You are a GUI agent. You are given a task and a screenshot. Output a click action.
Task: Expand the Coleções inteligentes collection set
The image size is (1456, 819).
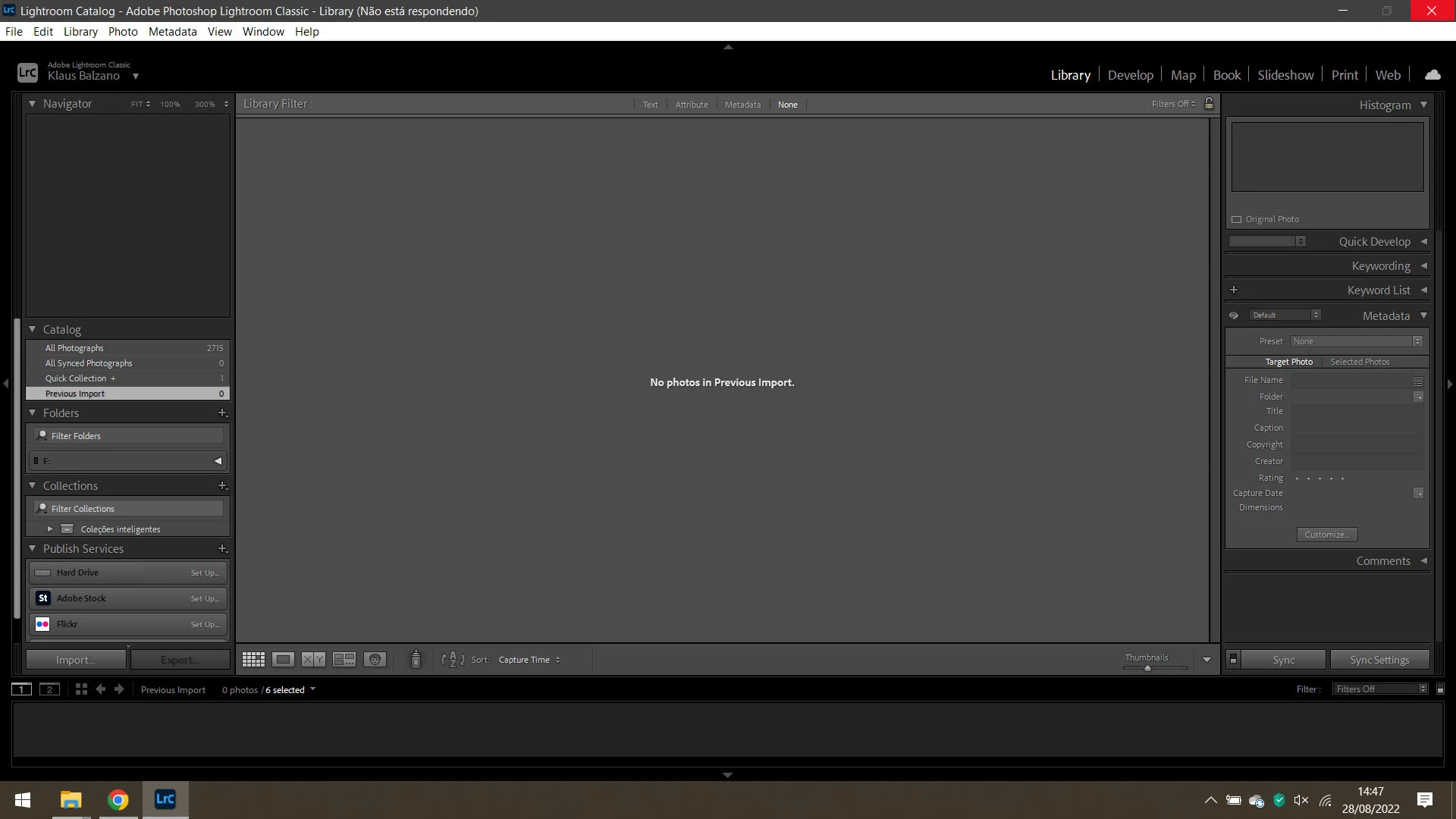tap(50, 529)
